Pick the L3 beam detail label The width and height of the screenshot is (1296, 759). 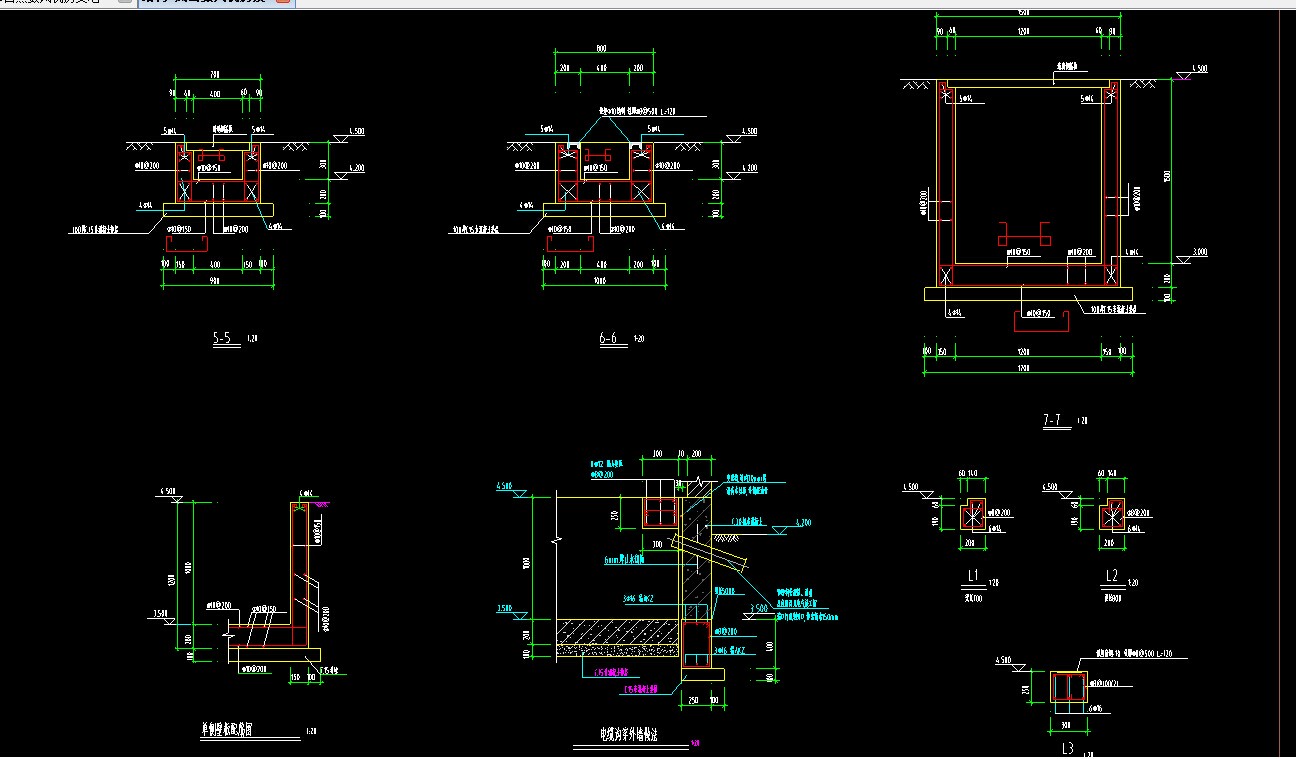pos(1069,747)
